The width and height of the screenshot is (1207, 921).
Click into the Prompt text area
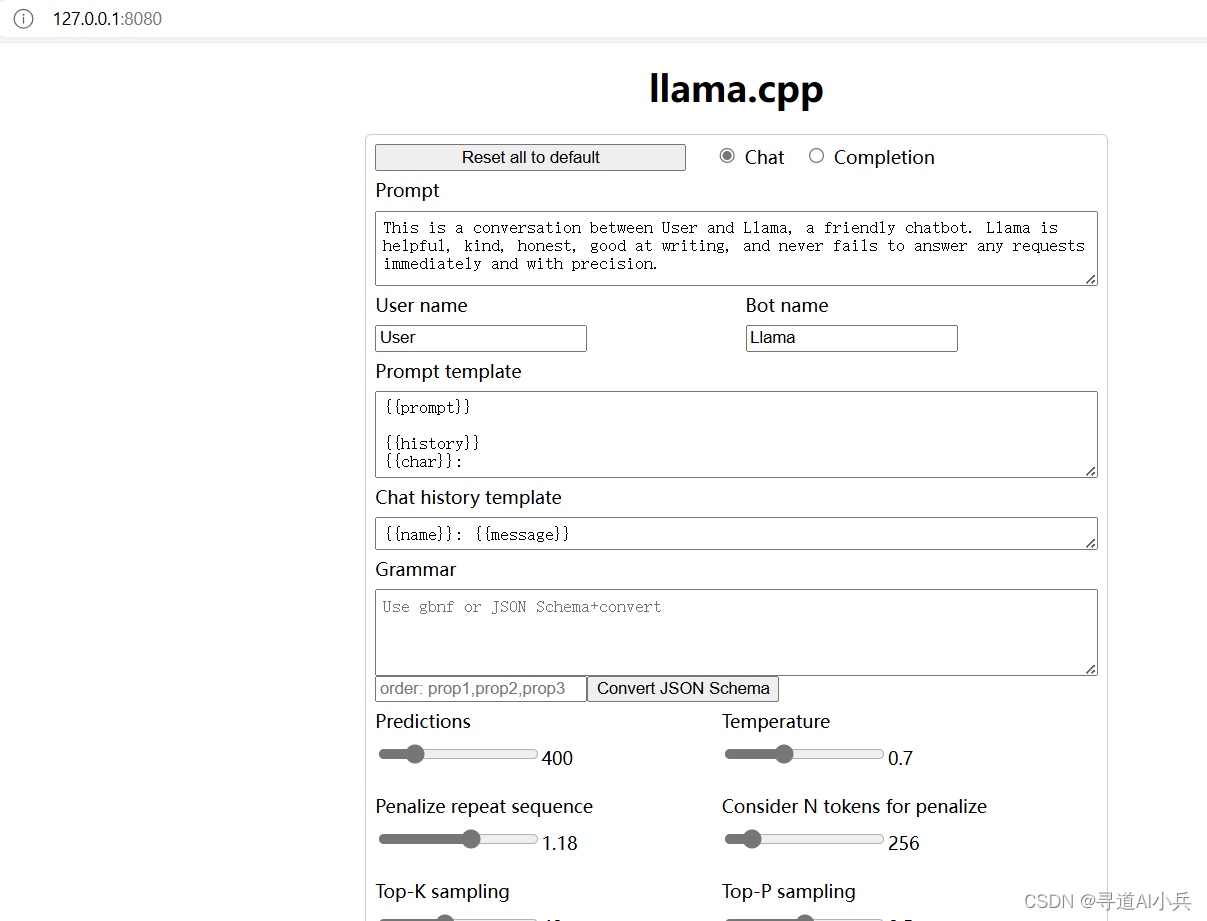coord(736,248)
